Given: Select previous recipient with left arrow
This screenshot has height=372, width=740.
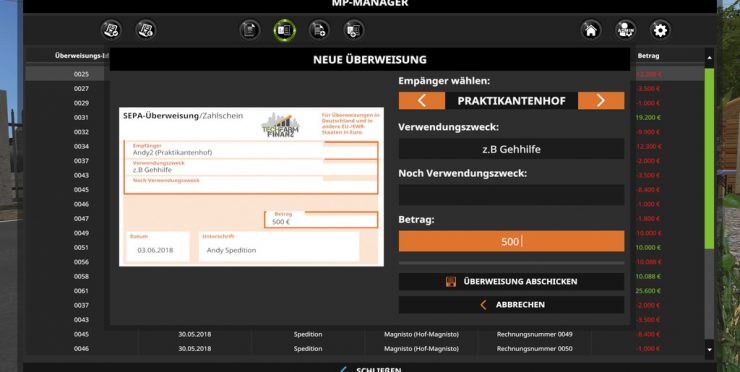Looking at the screenshot, I should (421, 101).
